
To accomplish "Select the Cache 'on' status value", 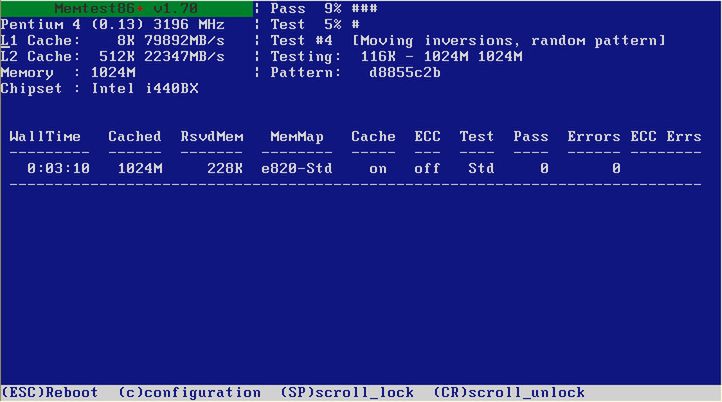I will 378,169.
